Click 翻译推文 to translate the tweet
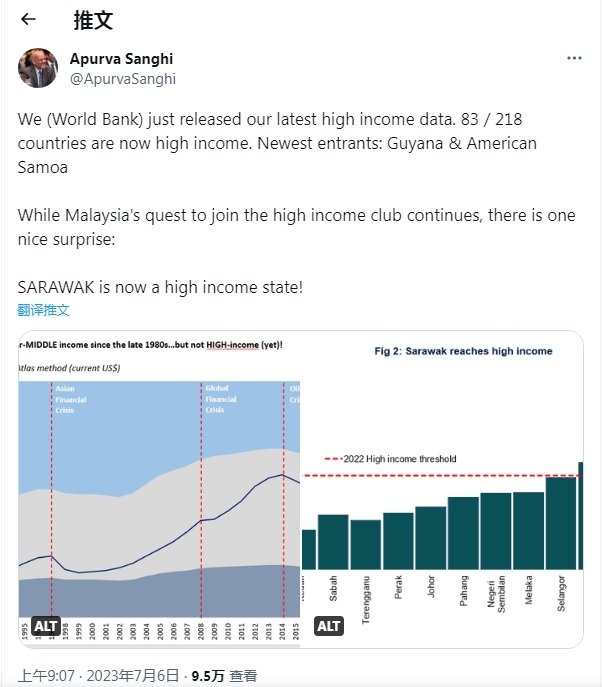 tap(44, 310)
